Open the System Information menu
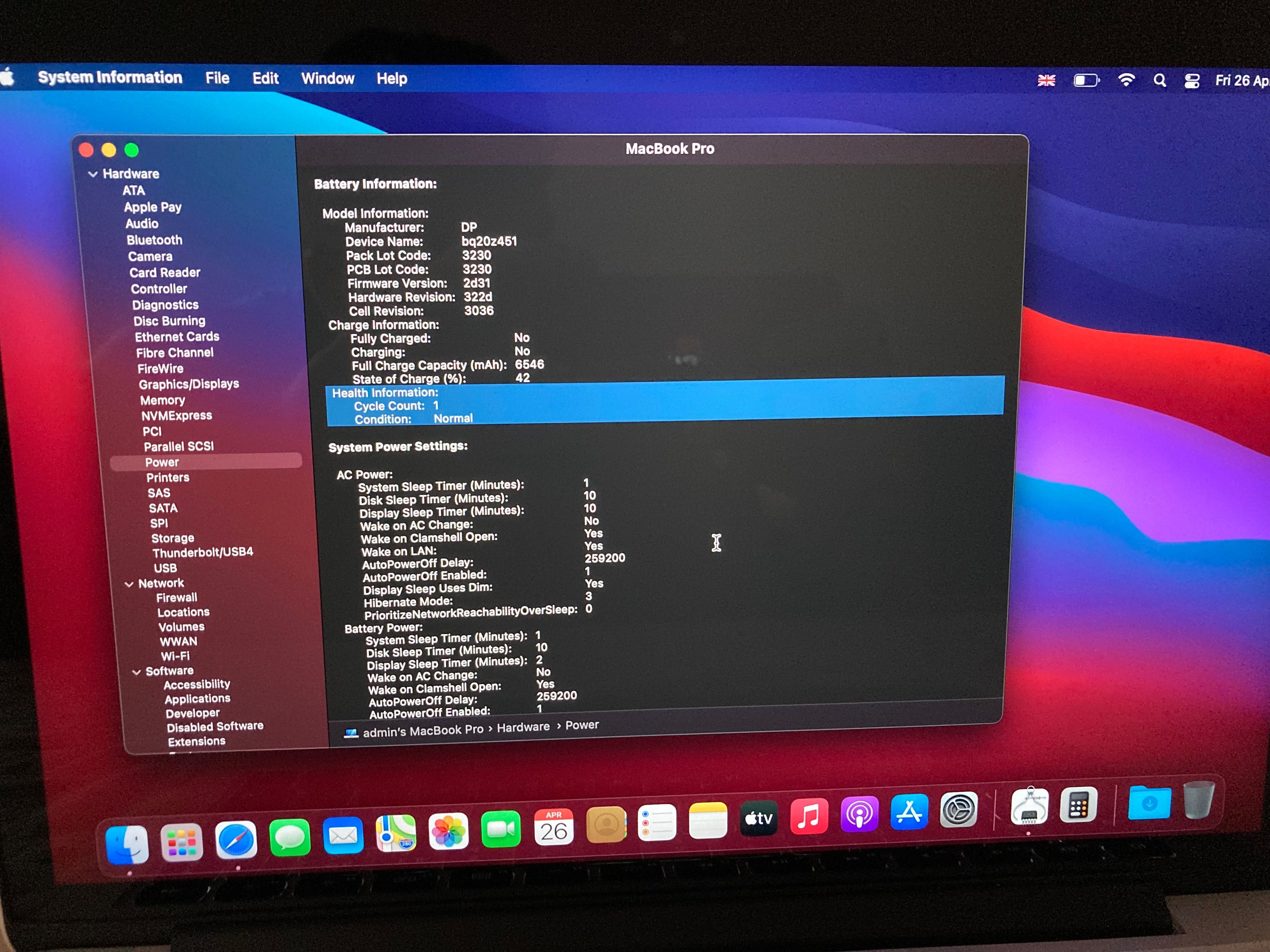This screenshot has height=952, width=1270. [110, 77]
